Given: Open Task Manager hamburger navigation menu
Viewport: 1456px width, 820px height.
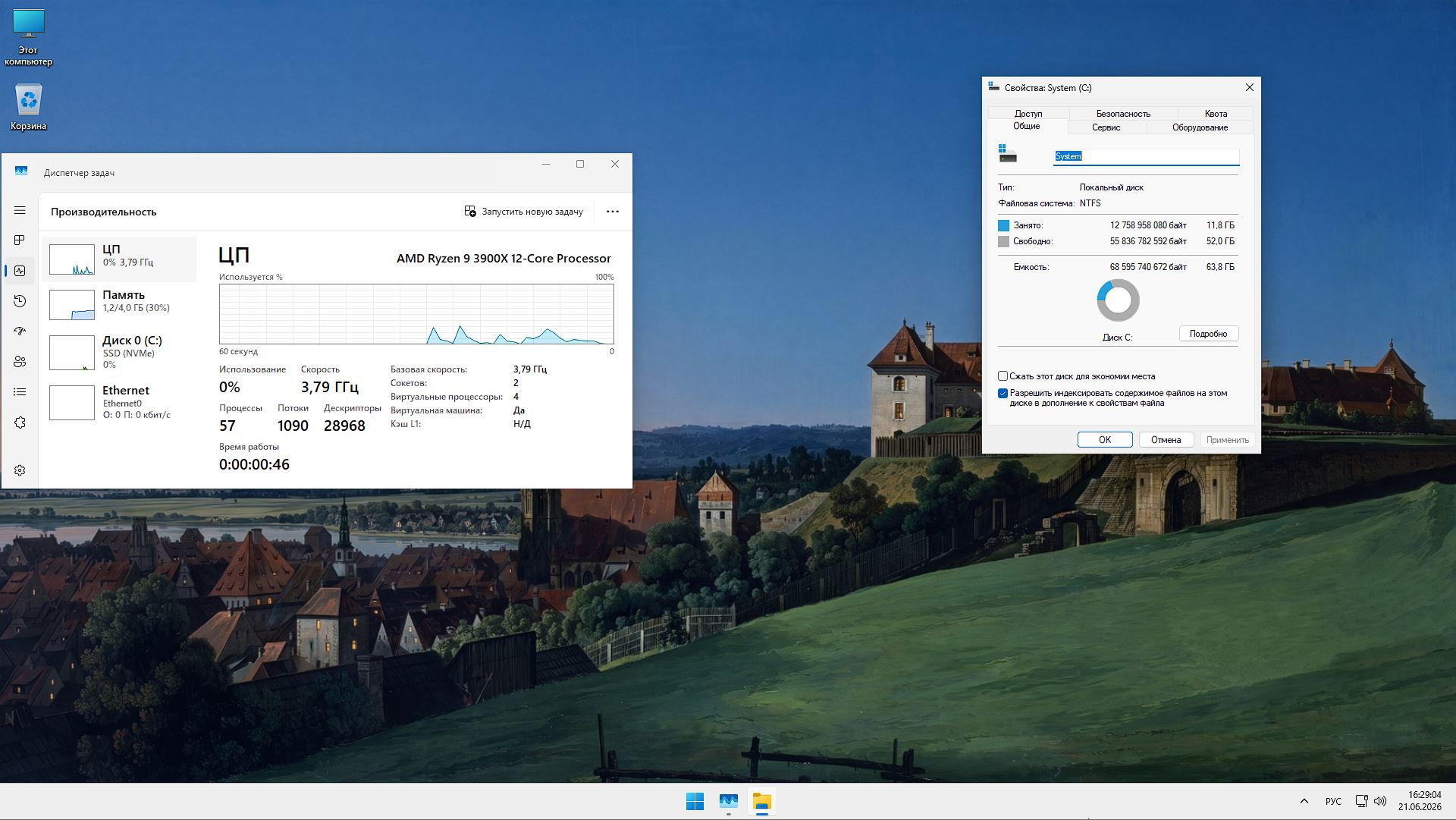Looking at the screenshot, I should click(20, 210).
